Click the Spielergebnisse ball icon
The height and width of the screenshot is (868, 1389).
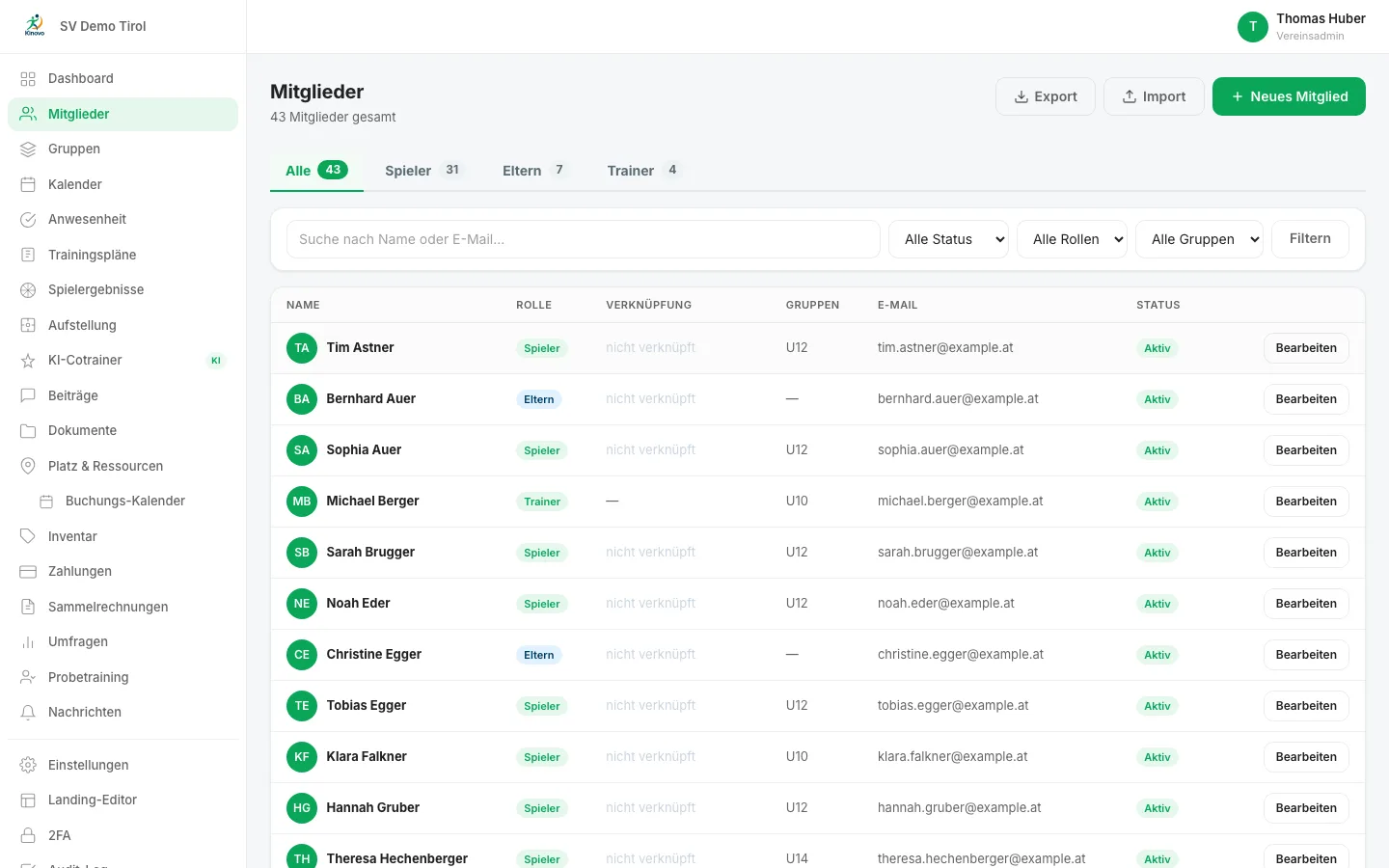point(28,290)
